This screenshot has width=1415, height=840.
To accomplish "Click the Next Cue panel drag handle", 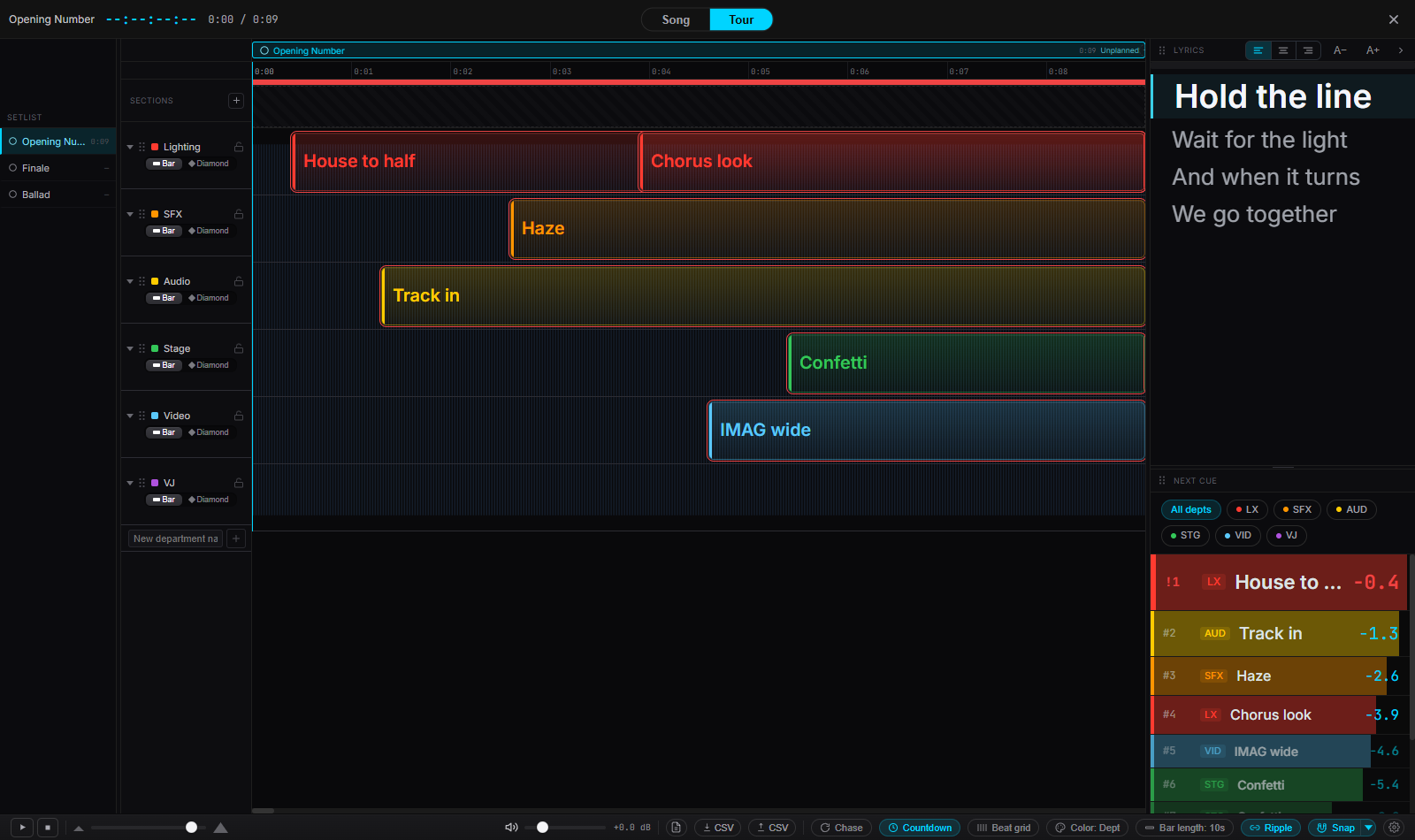I will point(1162,481).
